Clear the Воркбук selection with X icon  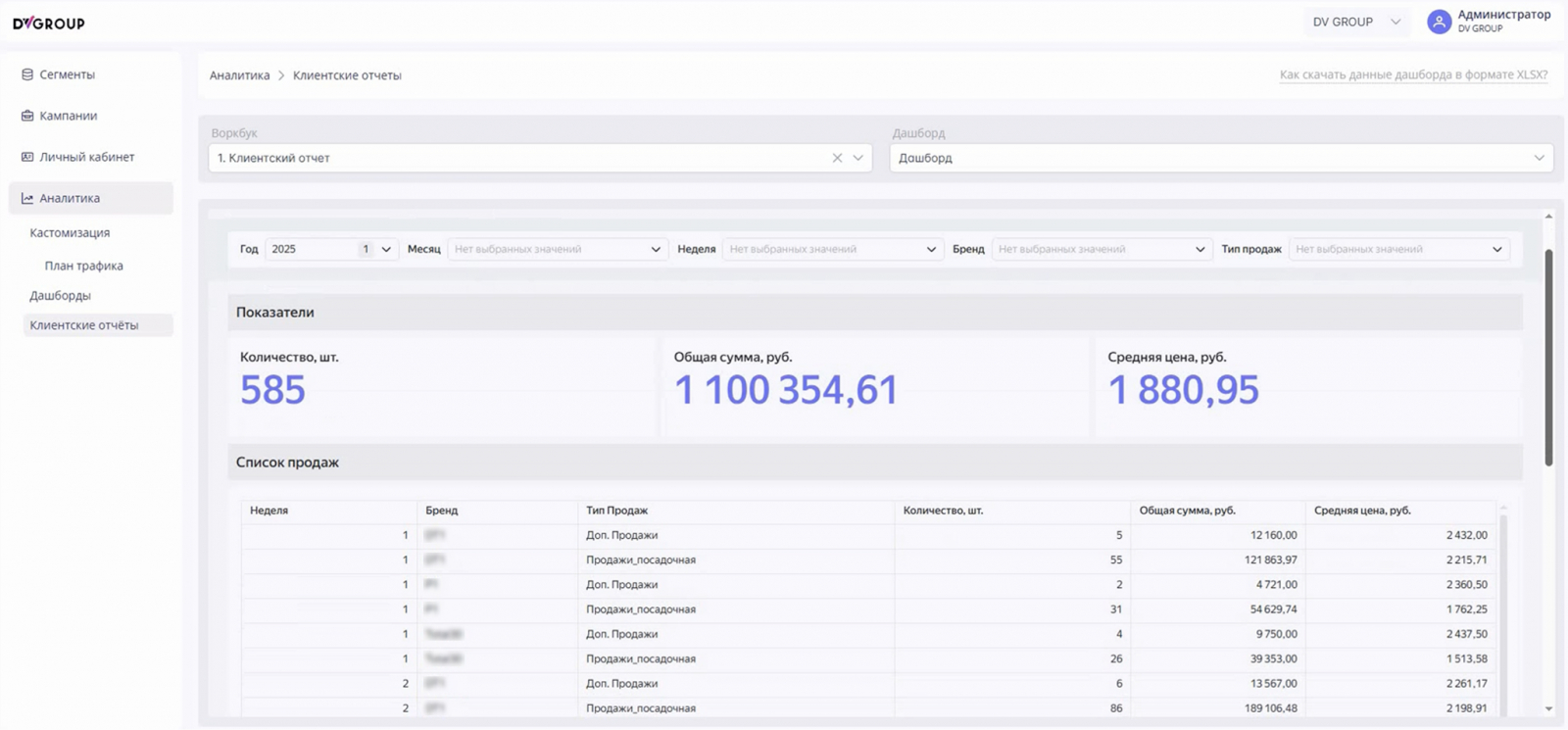point(837,158)
